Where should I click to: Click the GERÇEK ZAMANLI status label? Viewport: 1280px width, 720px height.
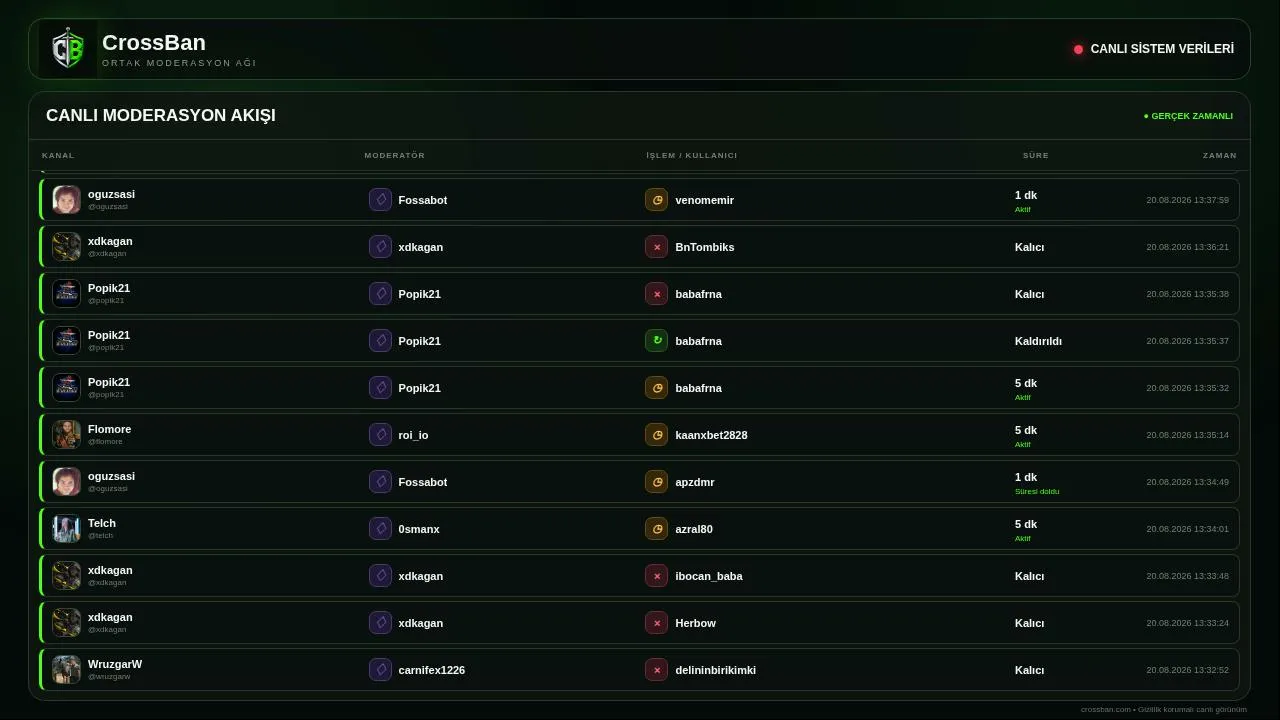click(1188, 116)
